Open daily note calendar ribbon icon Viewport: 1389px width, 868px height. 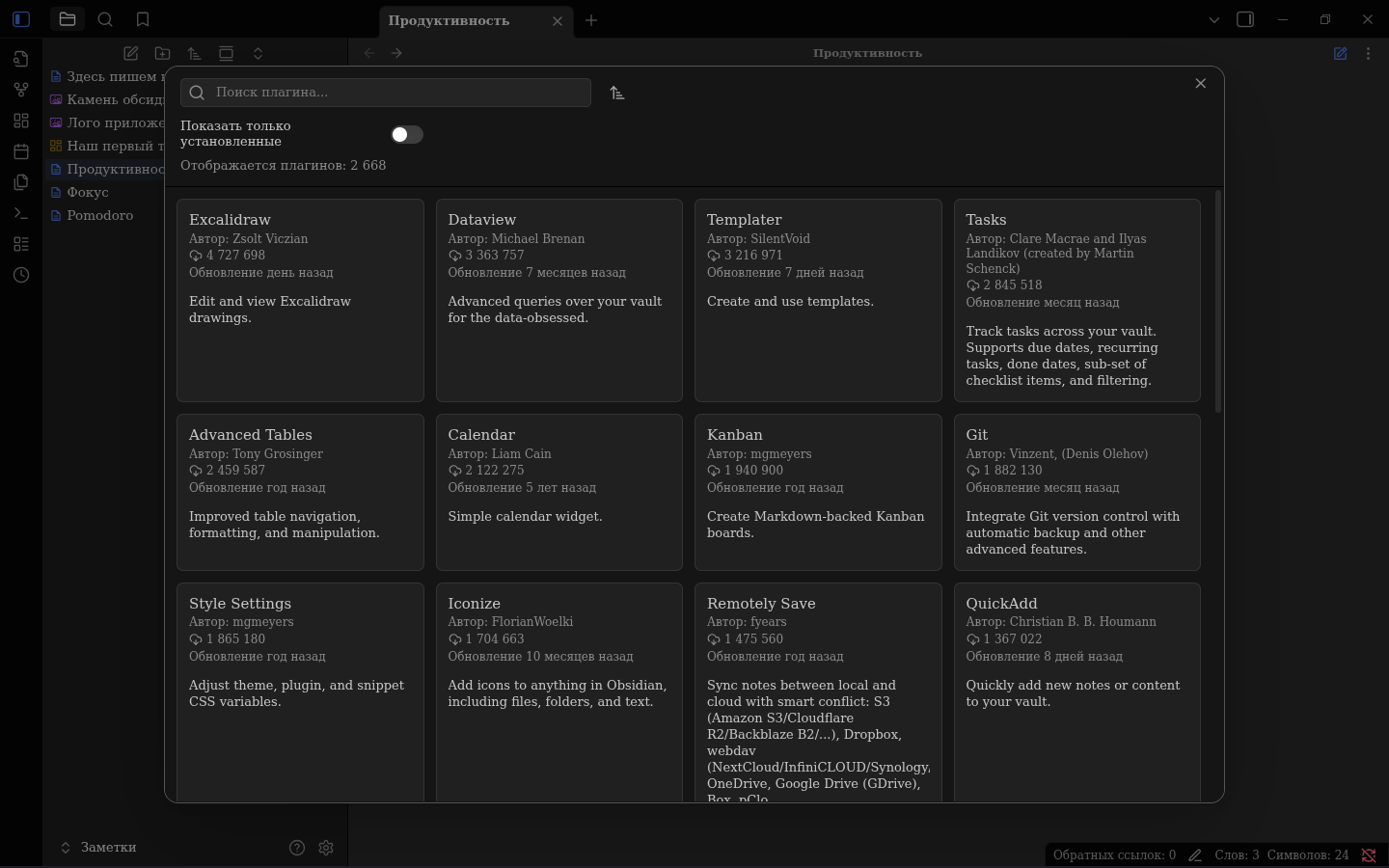coord(21,151)
